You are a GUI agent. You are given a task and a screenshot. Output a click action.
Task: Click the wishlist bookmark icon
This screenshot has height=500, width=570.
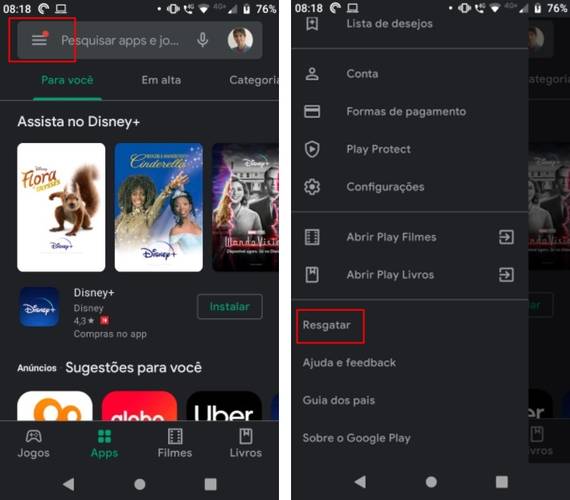(312, 24)
